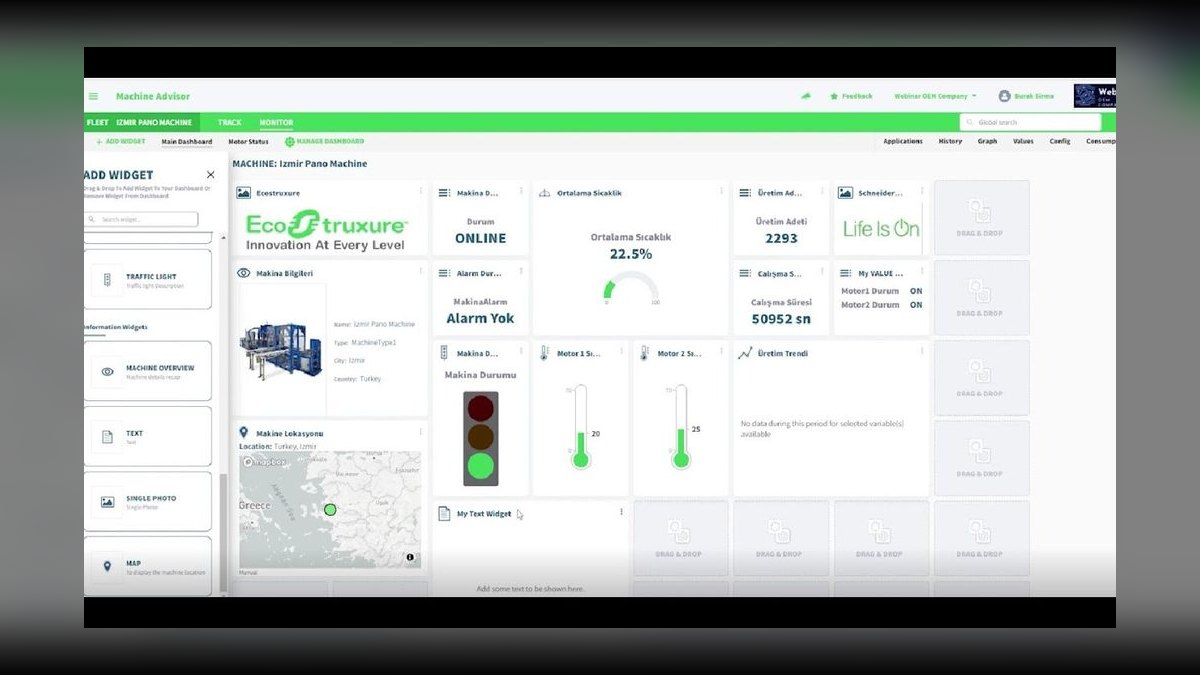Open the Graph menu item

[x=987, y=141]
